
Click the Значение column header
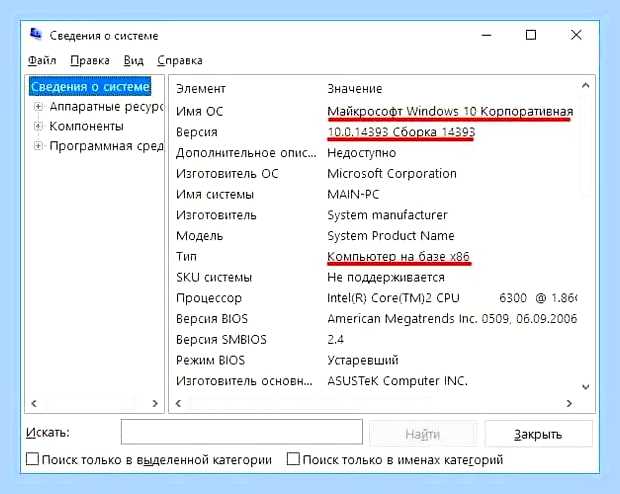click(x=355, y=89)
